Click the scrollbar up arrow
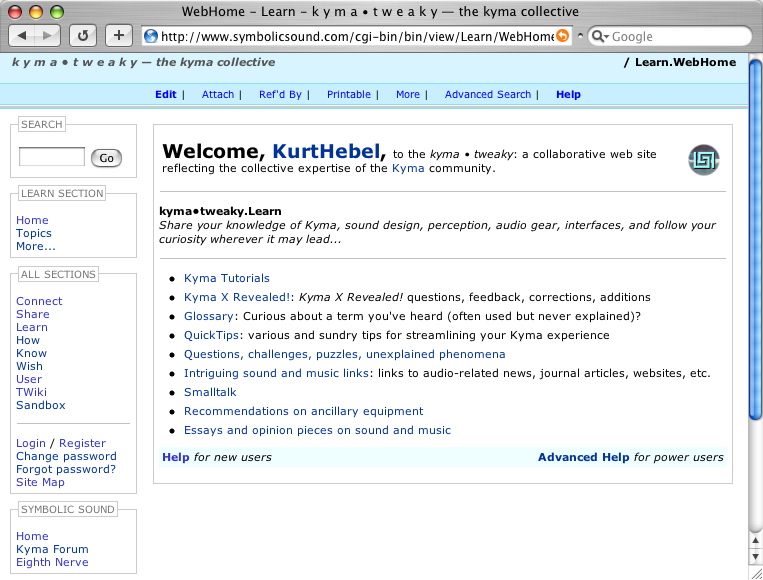Viewport: 763px width, 580px height. point(755,540)
